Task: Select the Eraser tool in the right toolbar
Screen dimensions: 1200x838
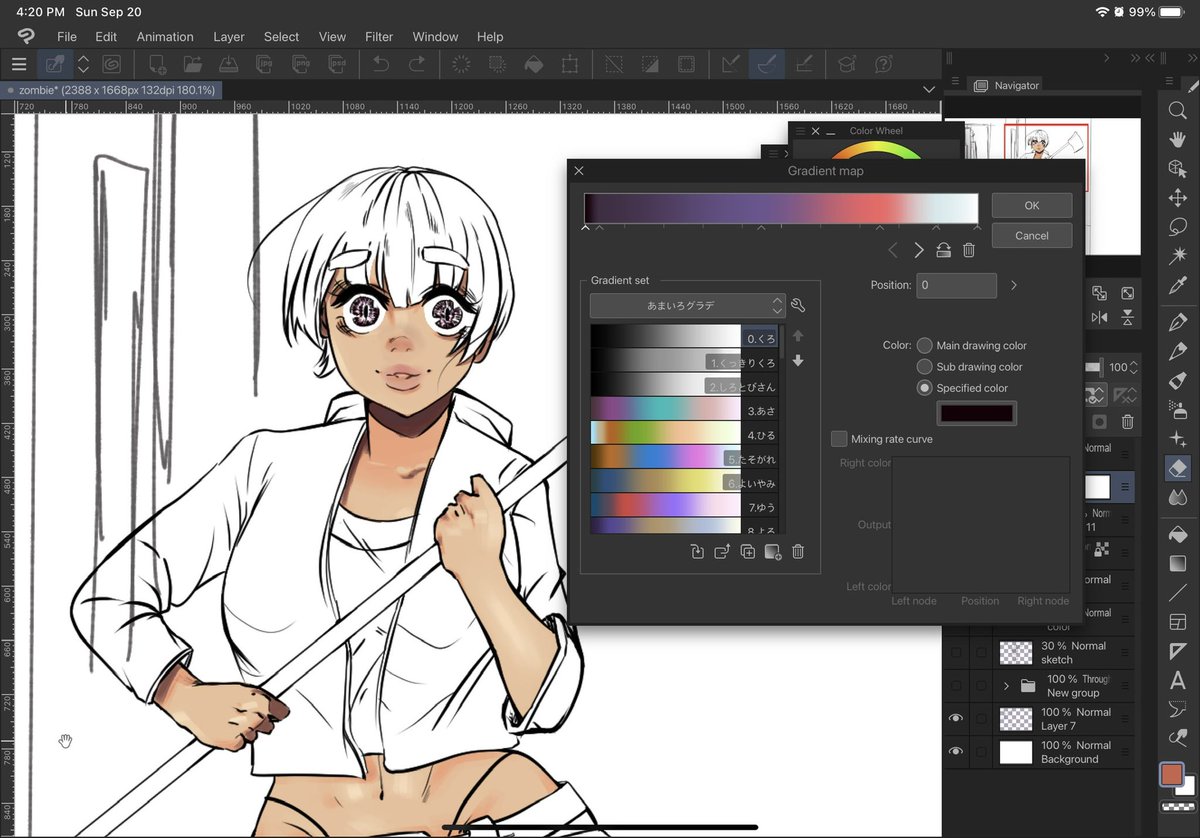Action: pos(1178,468)
